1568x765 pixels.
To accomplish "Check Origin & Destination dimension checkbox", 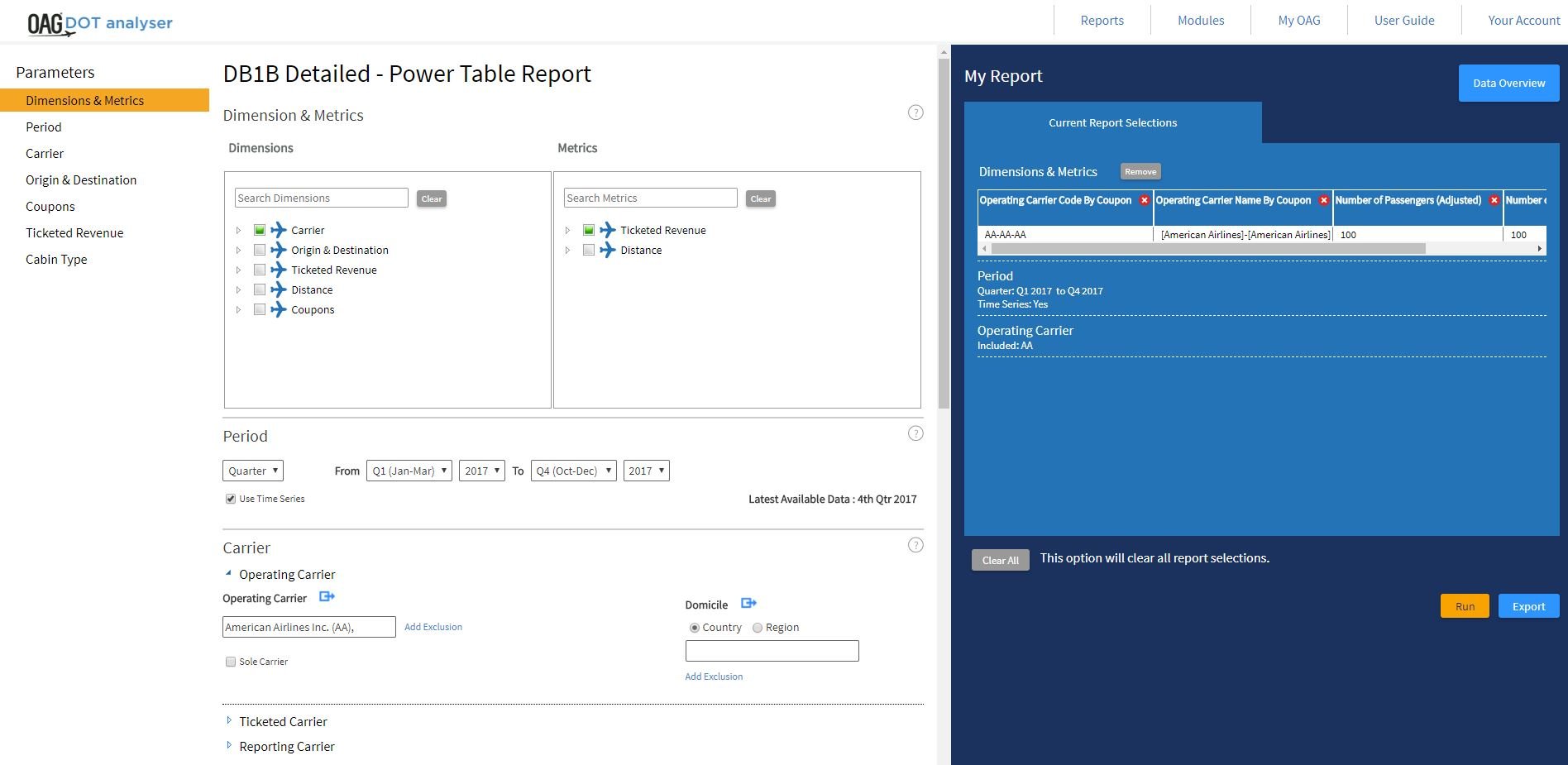I will (x=260, y=250).
